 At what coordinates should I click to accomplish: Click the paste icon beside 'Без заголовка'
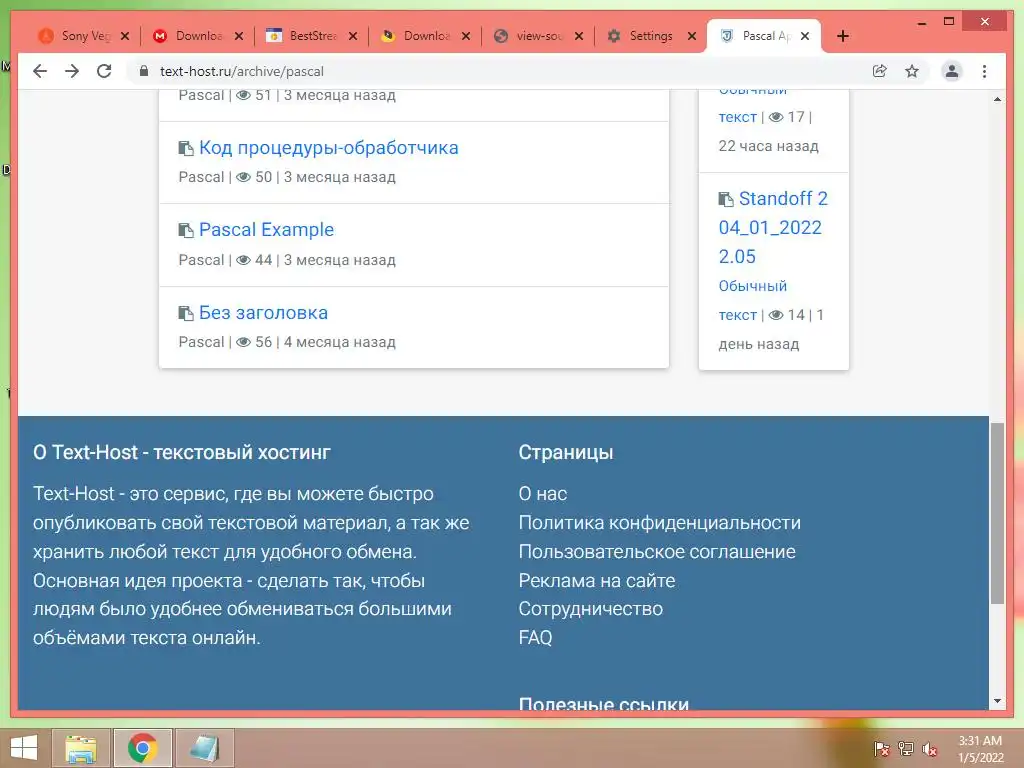click(186, 313)
